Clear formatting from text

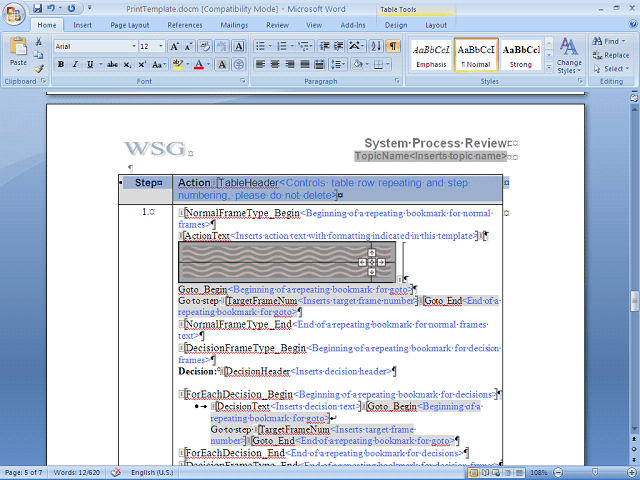tap(204, 47)
